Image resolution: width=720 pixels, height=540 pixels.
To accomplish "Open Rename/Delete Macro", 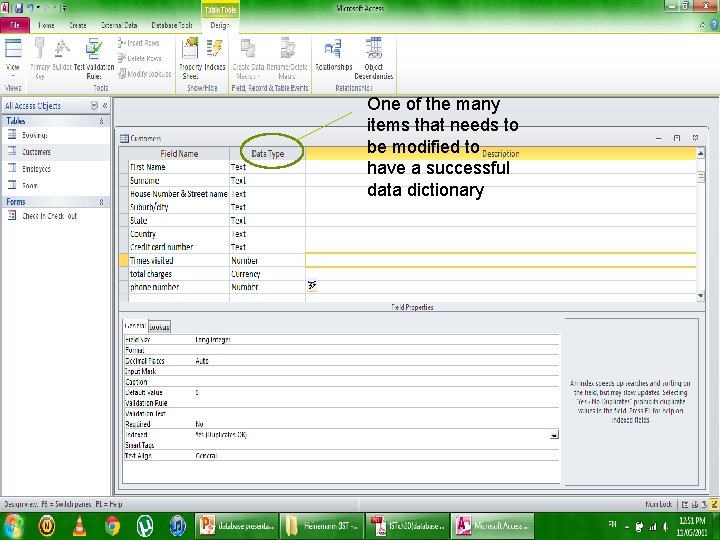I will (287, 58).
